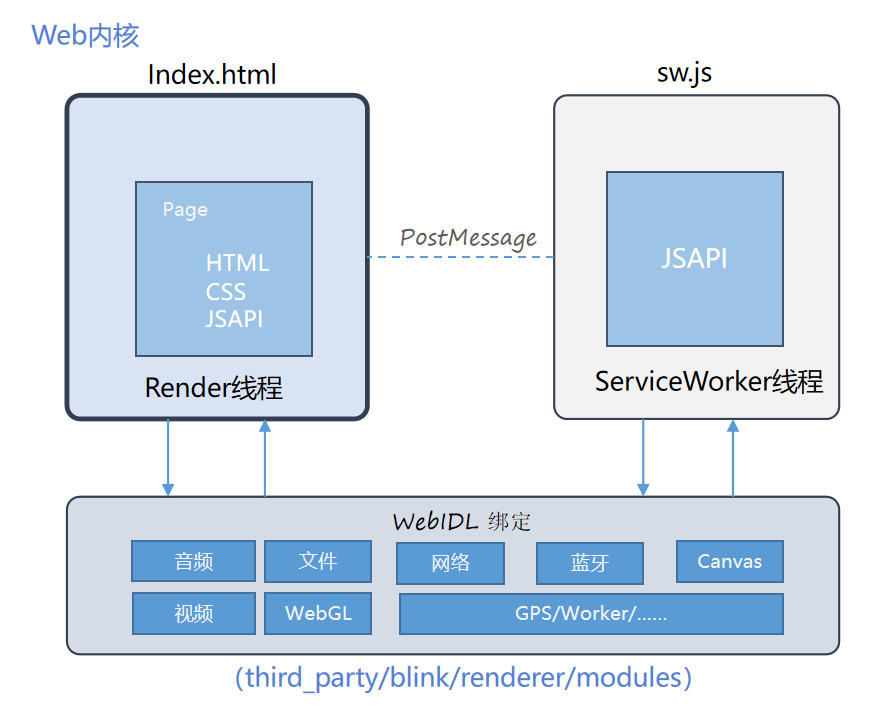Select the 文件 module box
Image resolution: width=881 pixels, height=725 pixels.
point(317,561)
